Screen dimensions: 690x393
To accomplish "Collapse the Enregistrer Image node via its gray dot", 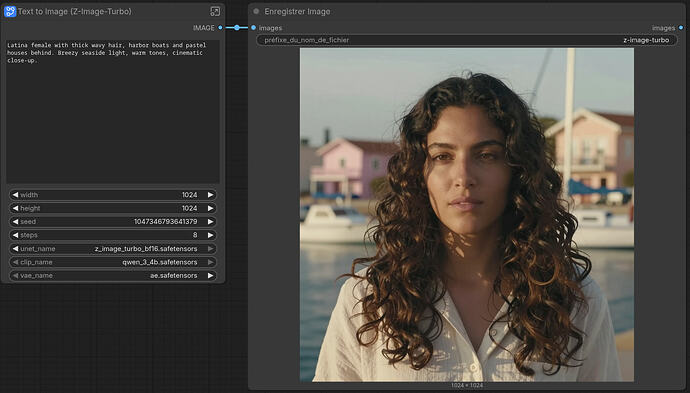I will [256, 11].
